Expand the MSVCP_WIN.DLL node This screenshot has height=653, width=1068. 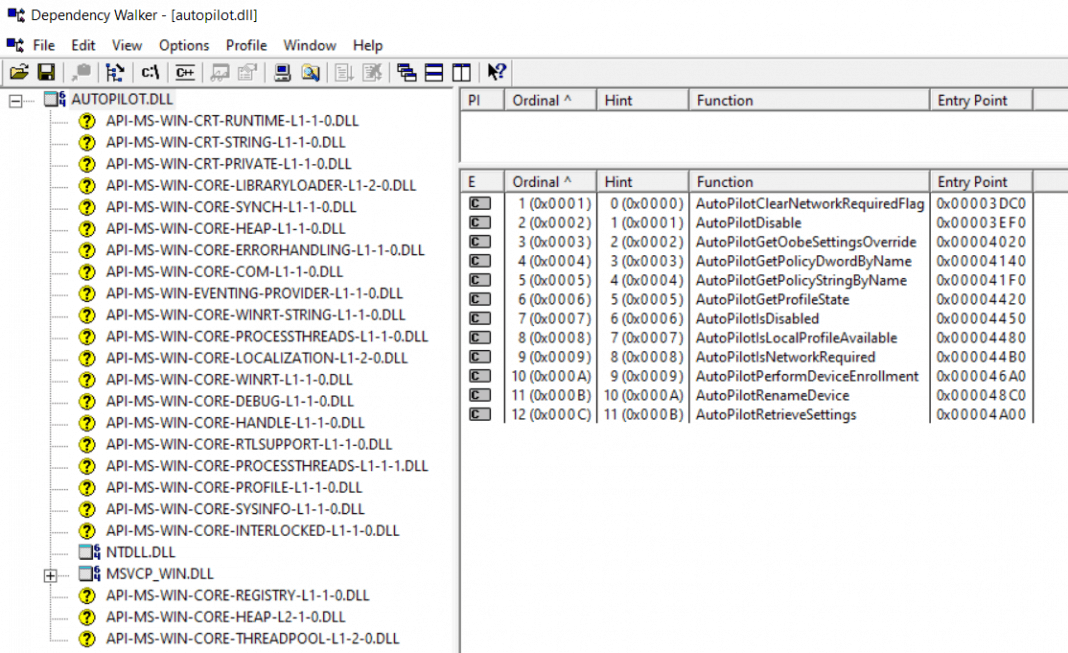click(51, 574)
